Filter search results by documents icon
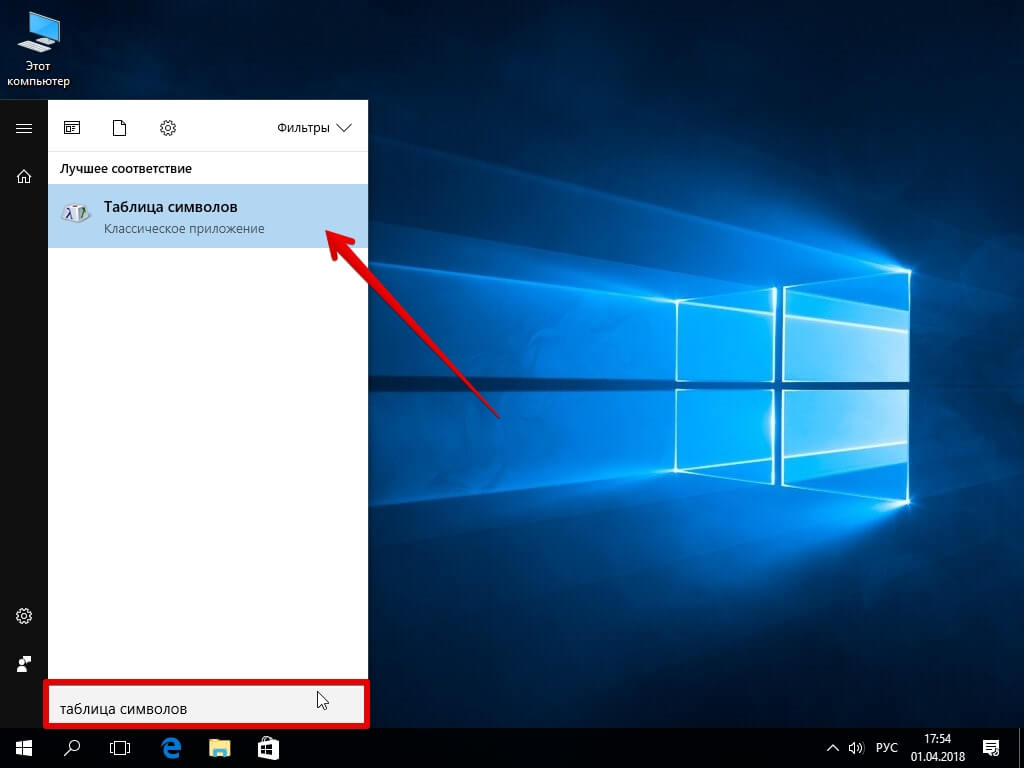This screenshot has height=768, width=1024. 120,128
